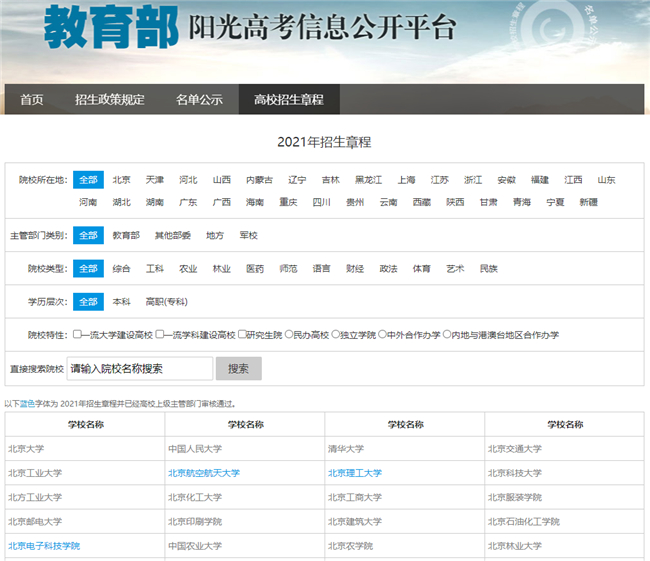
Task: Click the 北京林业大学 table cell
Action: [564, 546]
